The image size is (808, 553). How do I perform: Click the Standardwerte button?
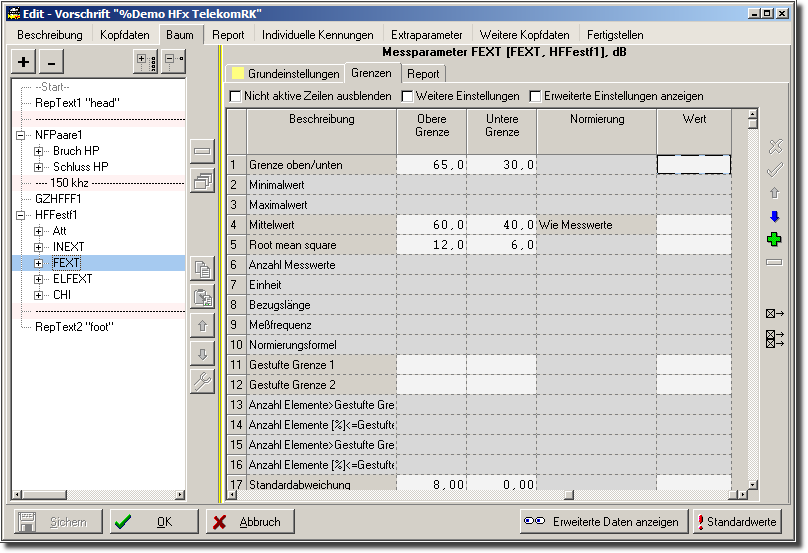[x=738, y=522]
